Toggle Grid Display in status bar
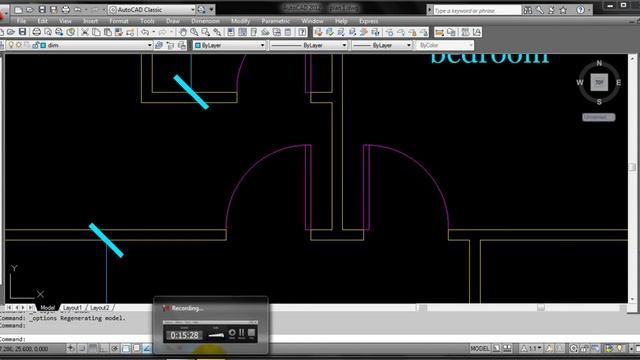The image size is (640, 360). point(93,349)
